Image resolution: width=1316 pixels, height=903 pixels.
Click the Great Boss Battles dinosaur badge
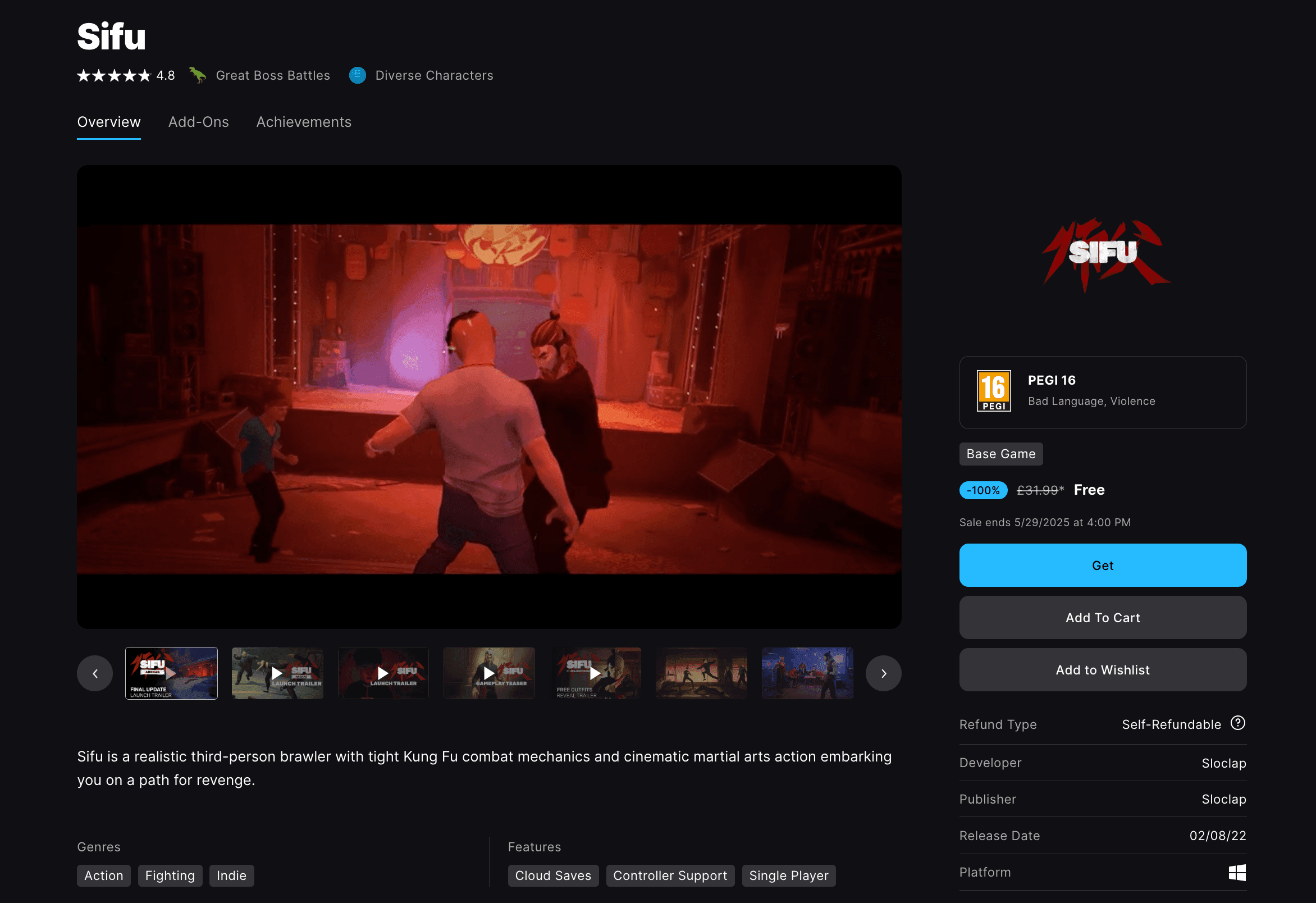point(198,75)
